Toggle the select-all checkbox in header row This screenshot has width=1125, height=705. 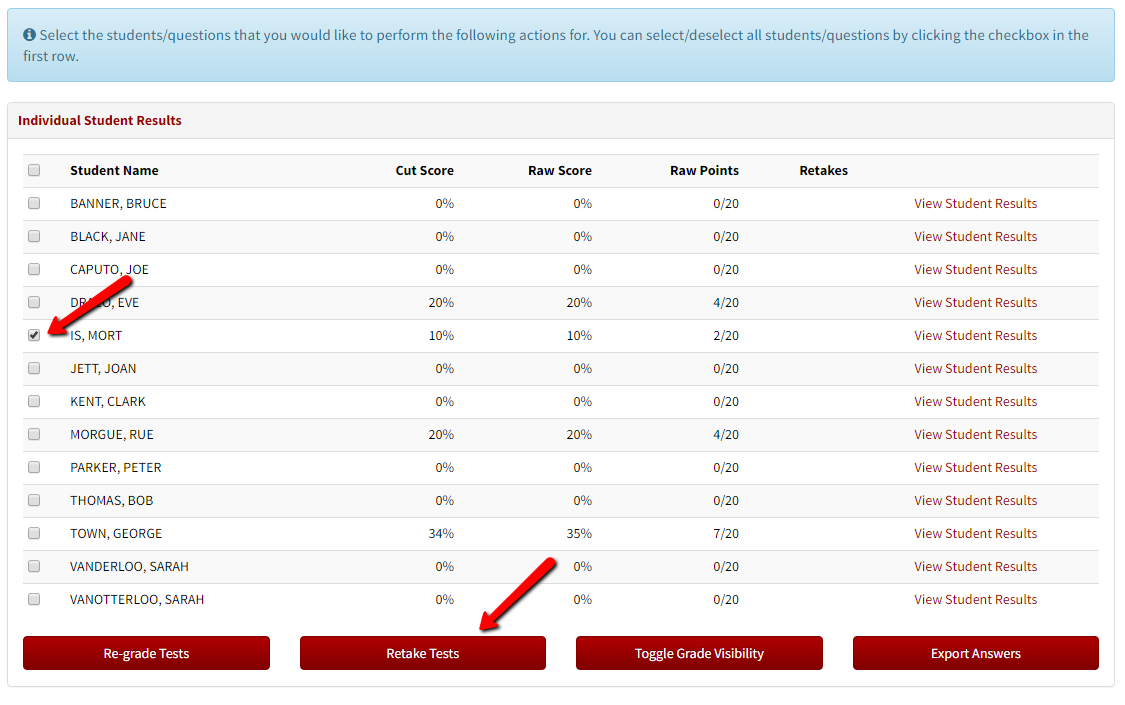point(34,170)
